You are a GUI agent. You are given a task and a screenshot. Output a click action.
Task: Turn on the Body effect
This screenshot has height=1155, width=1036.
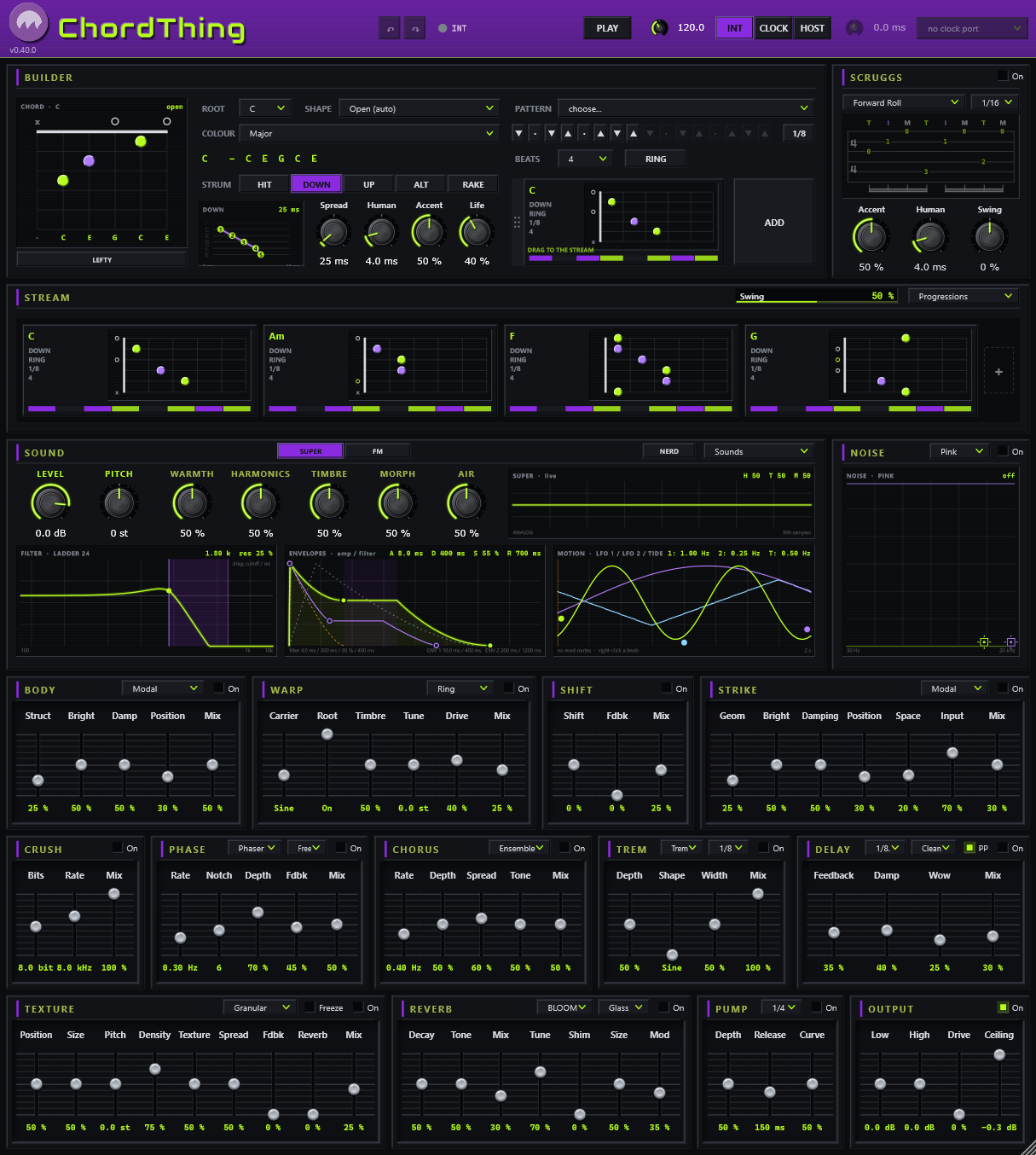(x=219, y=688)
